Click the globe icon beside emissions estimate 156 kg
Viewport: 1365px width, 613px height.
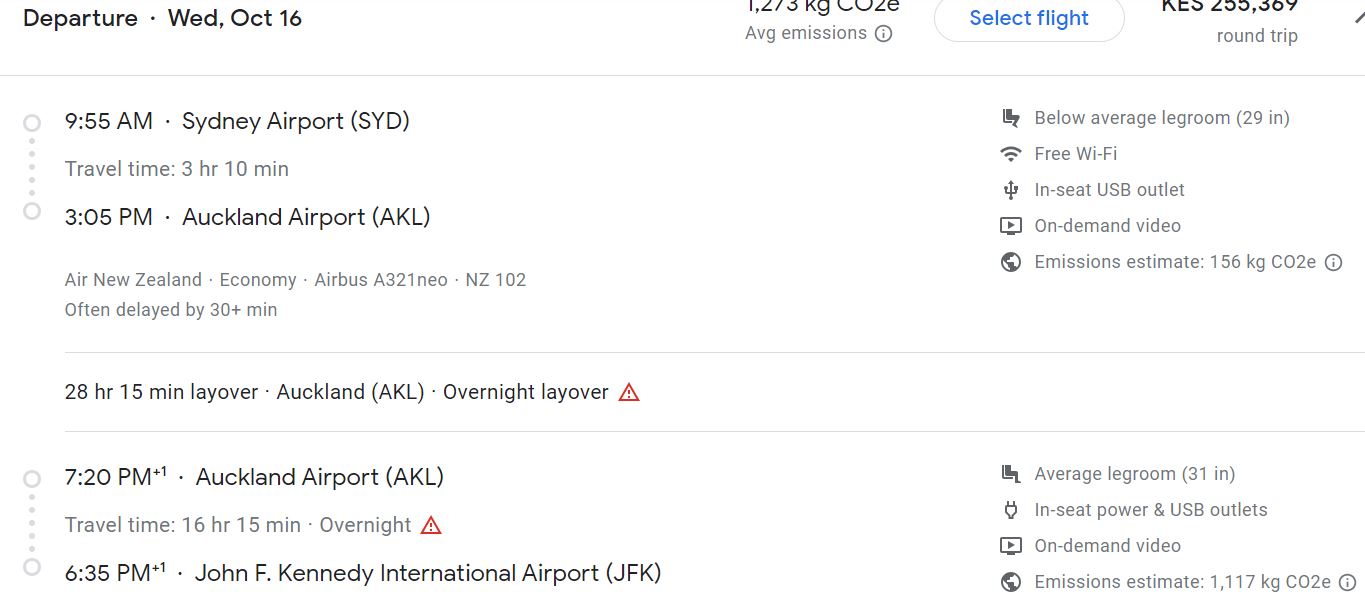click(x=1010, y=261)
